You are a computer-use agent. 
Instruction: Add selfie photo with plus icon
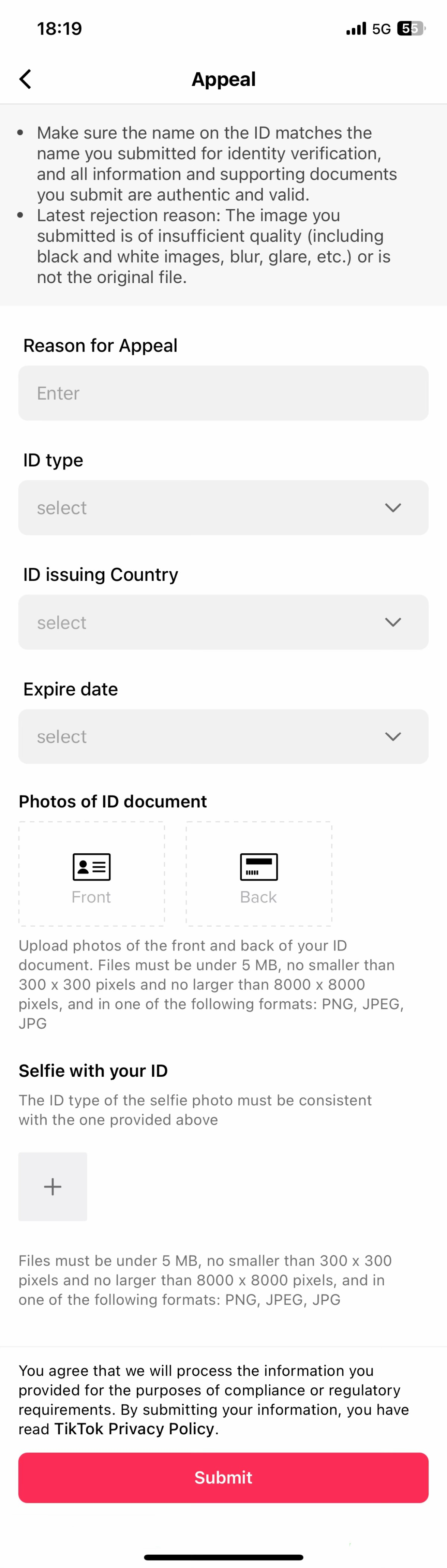point(53,1186)
